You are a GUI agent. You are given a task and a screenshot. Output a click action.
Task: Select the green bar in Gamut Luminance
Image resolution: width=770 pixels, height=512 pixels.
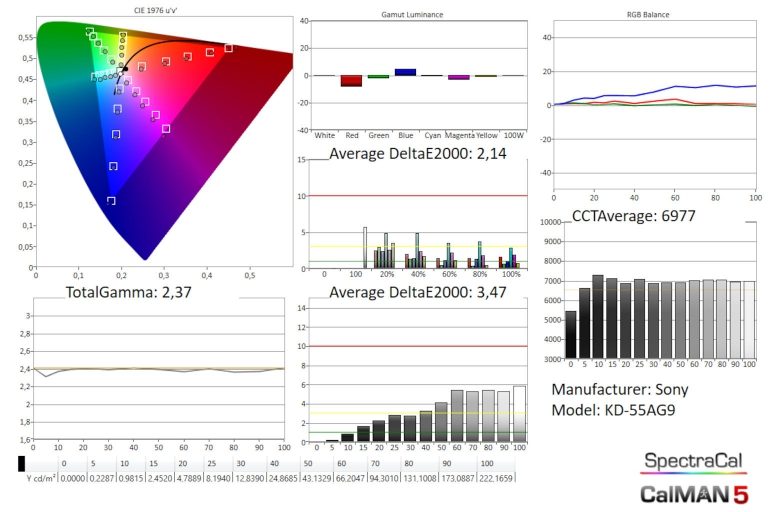pos(377,76)
